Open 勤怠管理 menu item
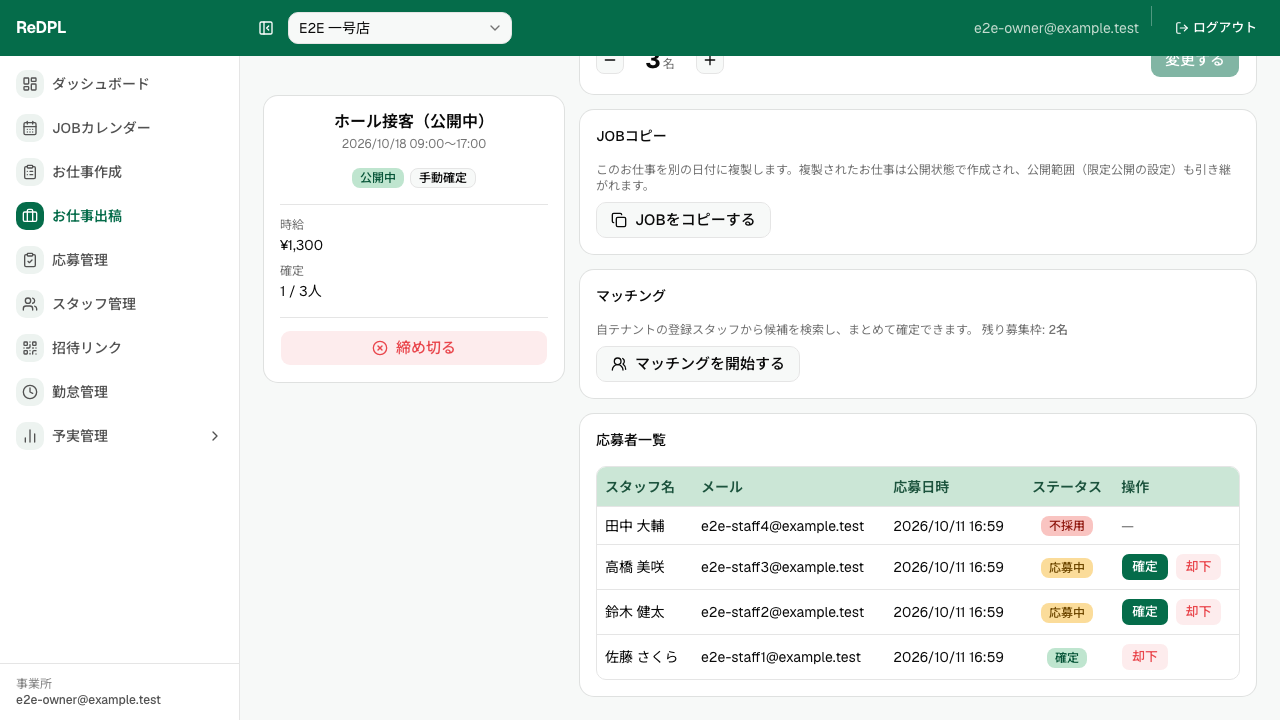Screen dimensions: 1280x720 [x=120, y=392]
